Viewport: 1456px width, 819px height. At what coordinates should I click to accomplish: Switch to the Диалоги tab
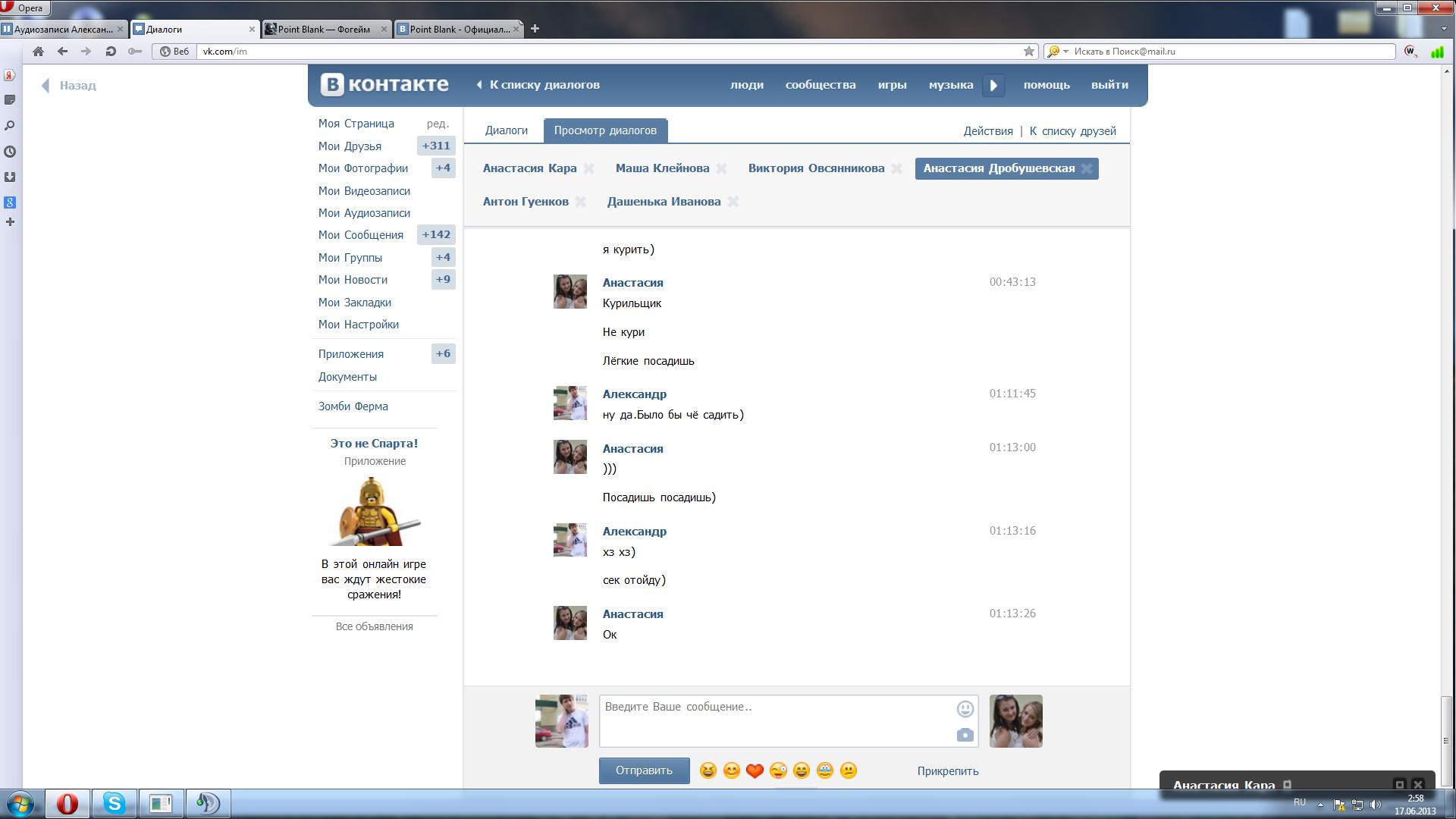pyautogui.click(x=507, y=130)
